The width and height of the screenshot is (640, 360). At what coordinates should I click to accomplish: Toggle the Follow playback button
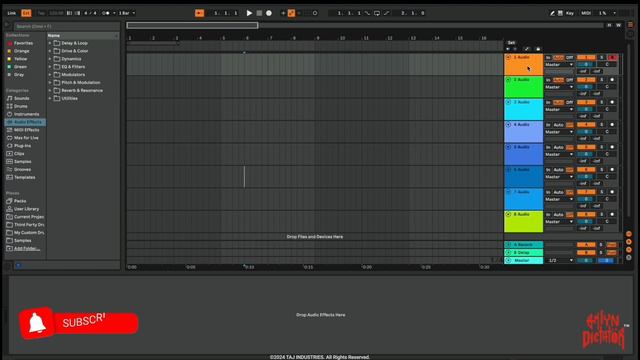[x=199, y=13]
